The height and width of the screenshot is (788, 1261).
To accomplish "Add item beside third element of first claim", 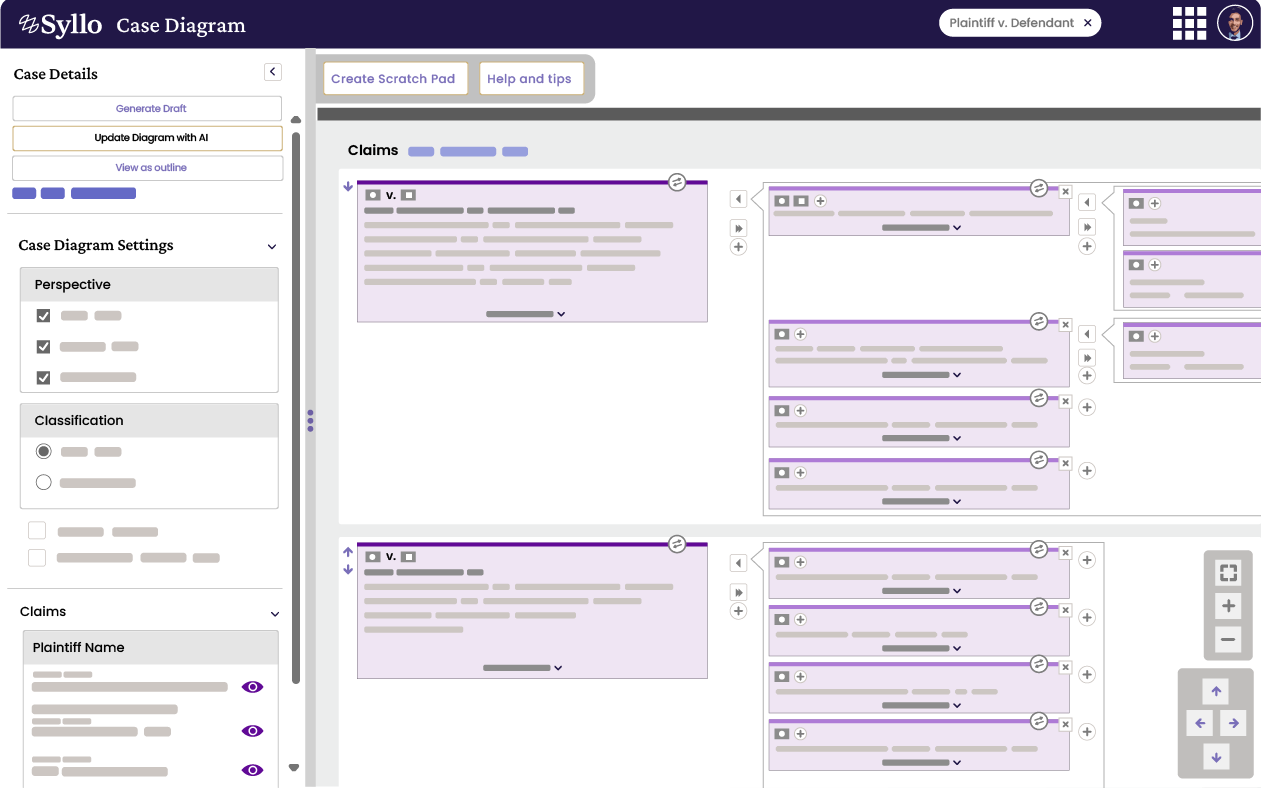I will 1087,408.
